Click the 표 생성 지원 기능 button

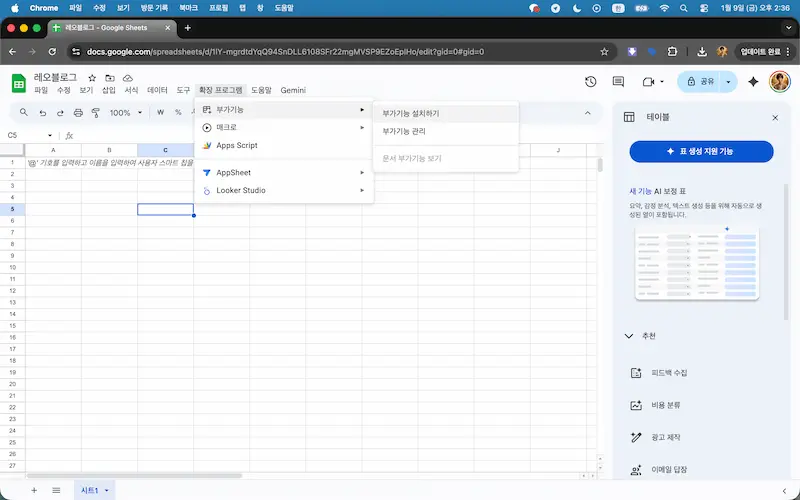(701, 152)
